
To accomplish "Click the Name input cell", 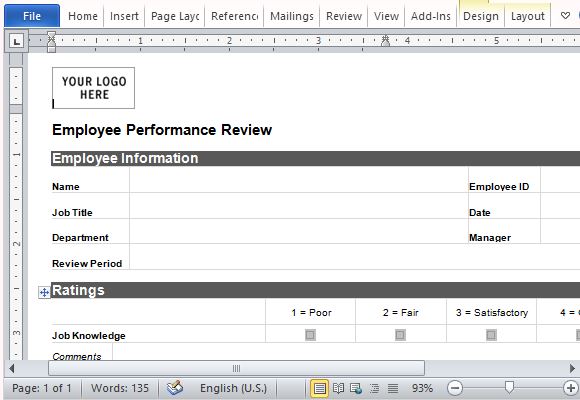I will pyautogui.click(x=299, y=180).
